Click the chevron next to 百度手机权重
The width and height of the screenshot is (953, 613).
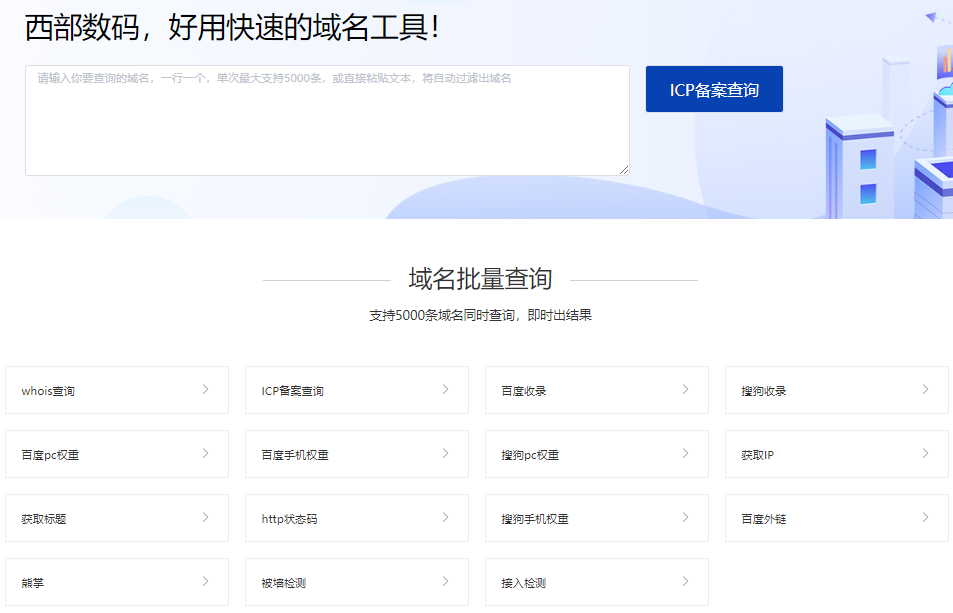445,454
